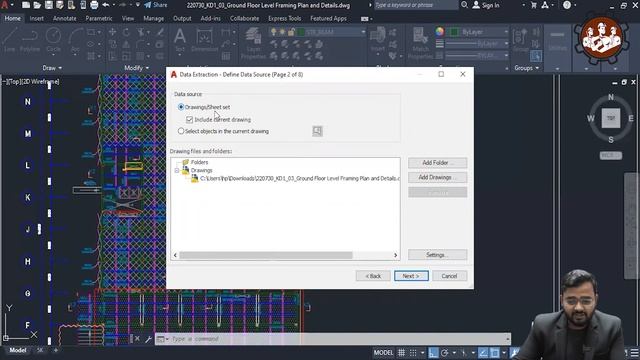Click the pick-objects icon beside Select objects option
The image size is (640, 360).
pyautogui.click(x=317, y=131)
